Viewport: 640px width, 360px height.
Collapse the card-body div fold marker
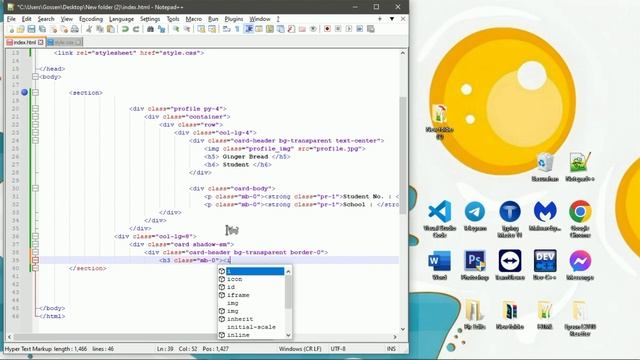[x=36, y=189]
